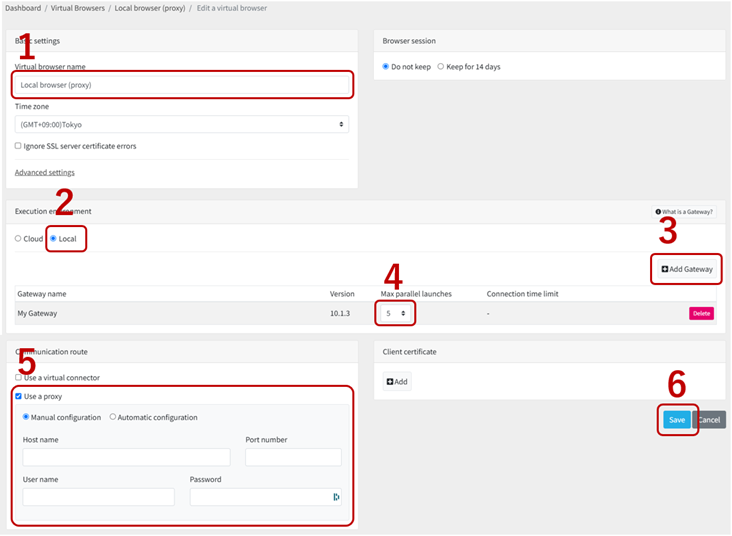Click the info icon in What is a Gateway
The width and height of the screenshot is (732, 536).
coord(658,212)
